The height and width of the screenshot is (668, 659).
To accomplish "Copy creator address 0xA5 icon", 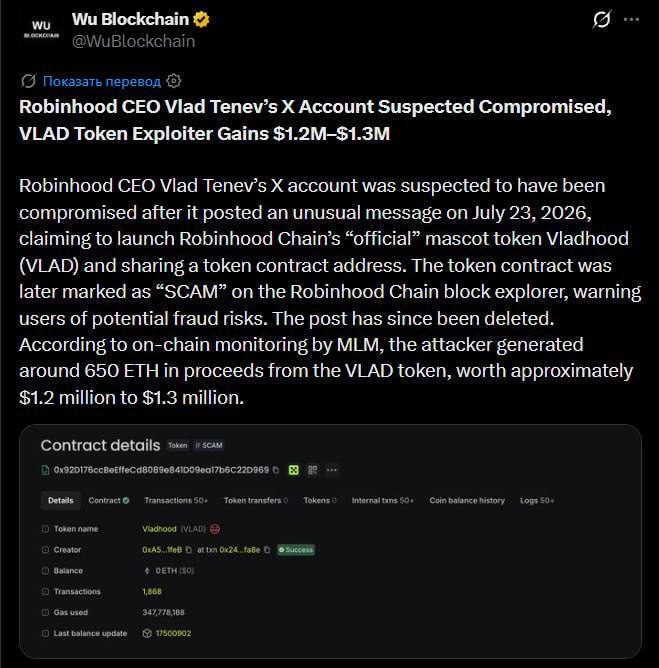I will pyautogui.click(x=189, y=550).
